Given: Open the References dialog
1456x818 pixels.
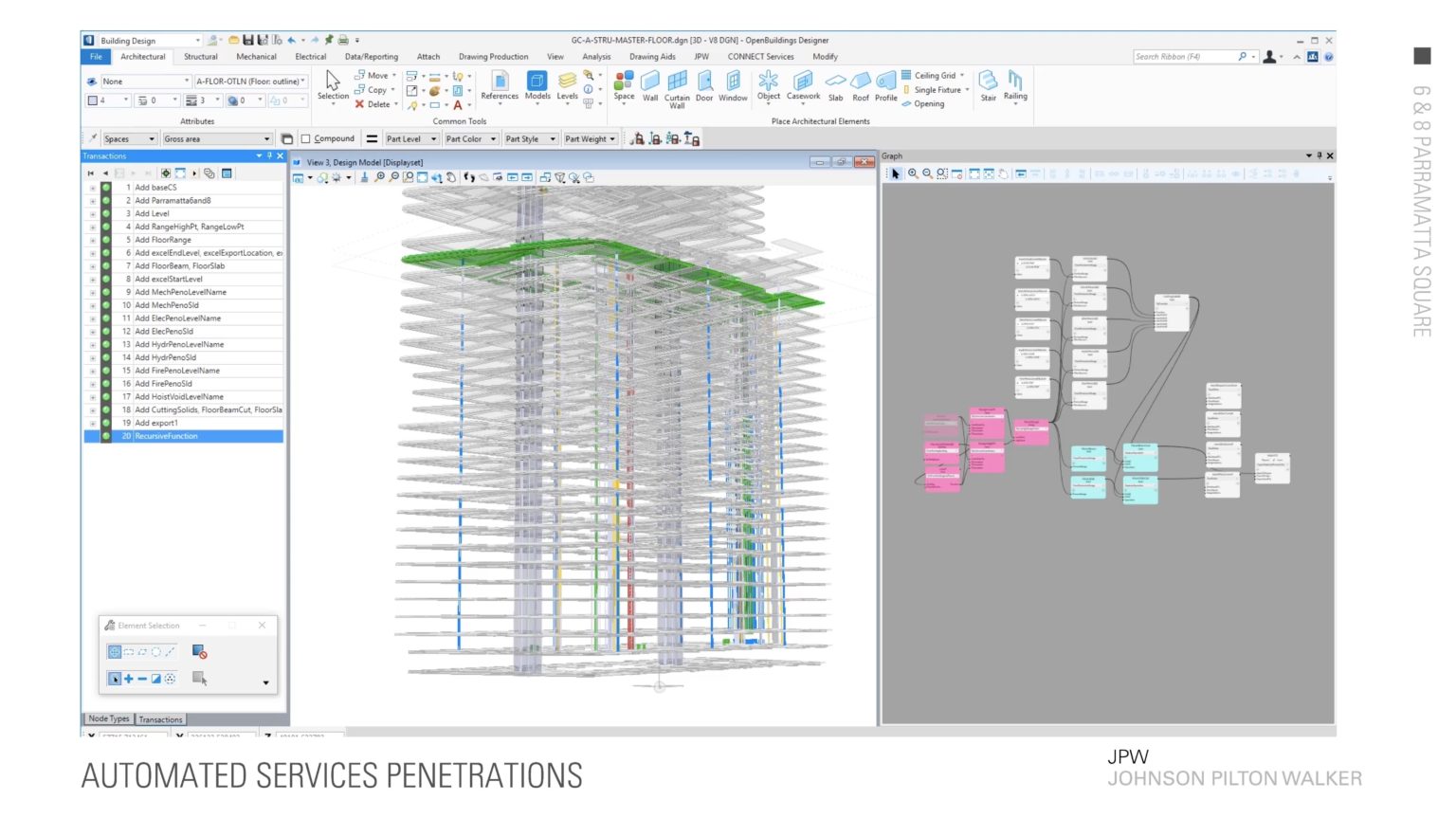Looking at the screenshot, I should click(500, 87).
